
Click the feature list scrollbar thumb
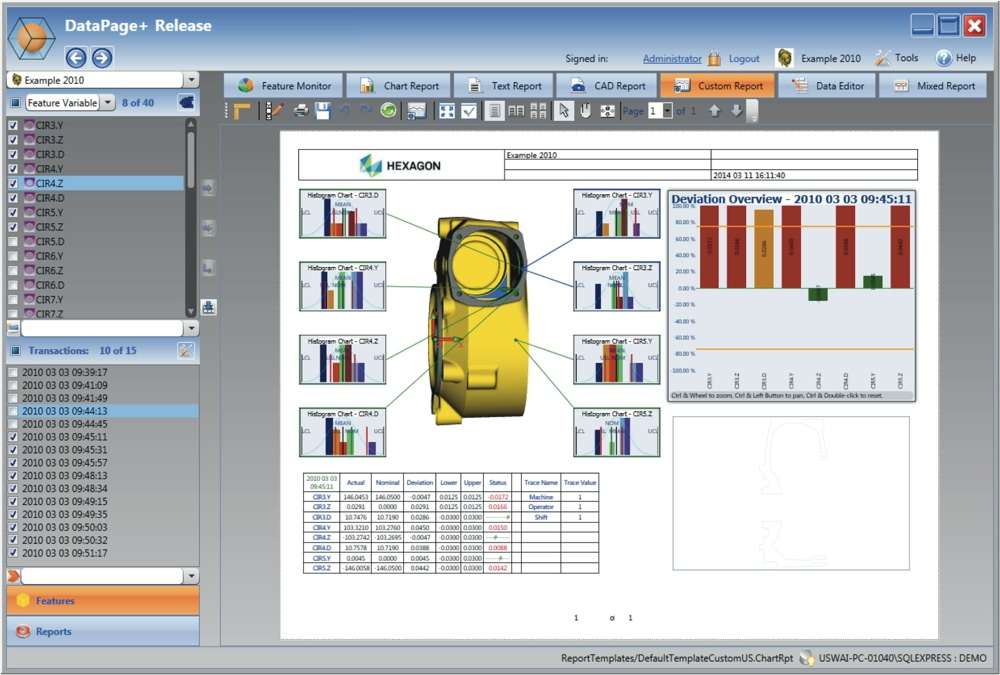[190, 159]
